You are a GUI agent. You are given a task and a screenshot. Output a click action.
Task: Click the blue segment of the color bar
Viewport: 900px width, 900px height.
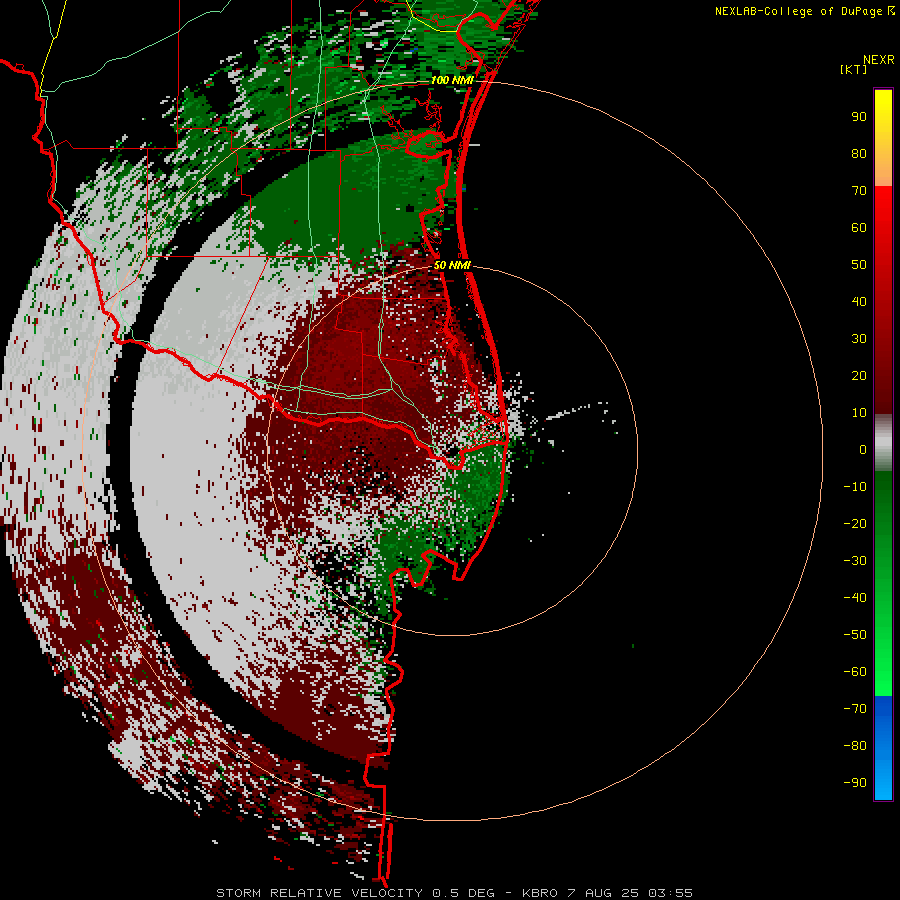[883, 747]
